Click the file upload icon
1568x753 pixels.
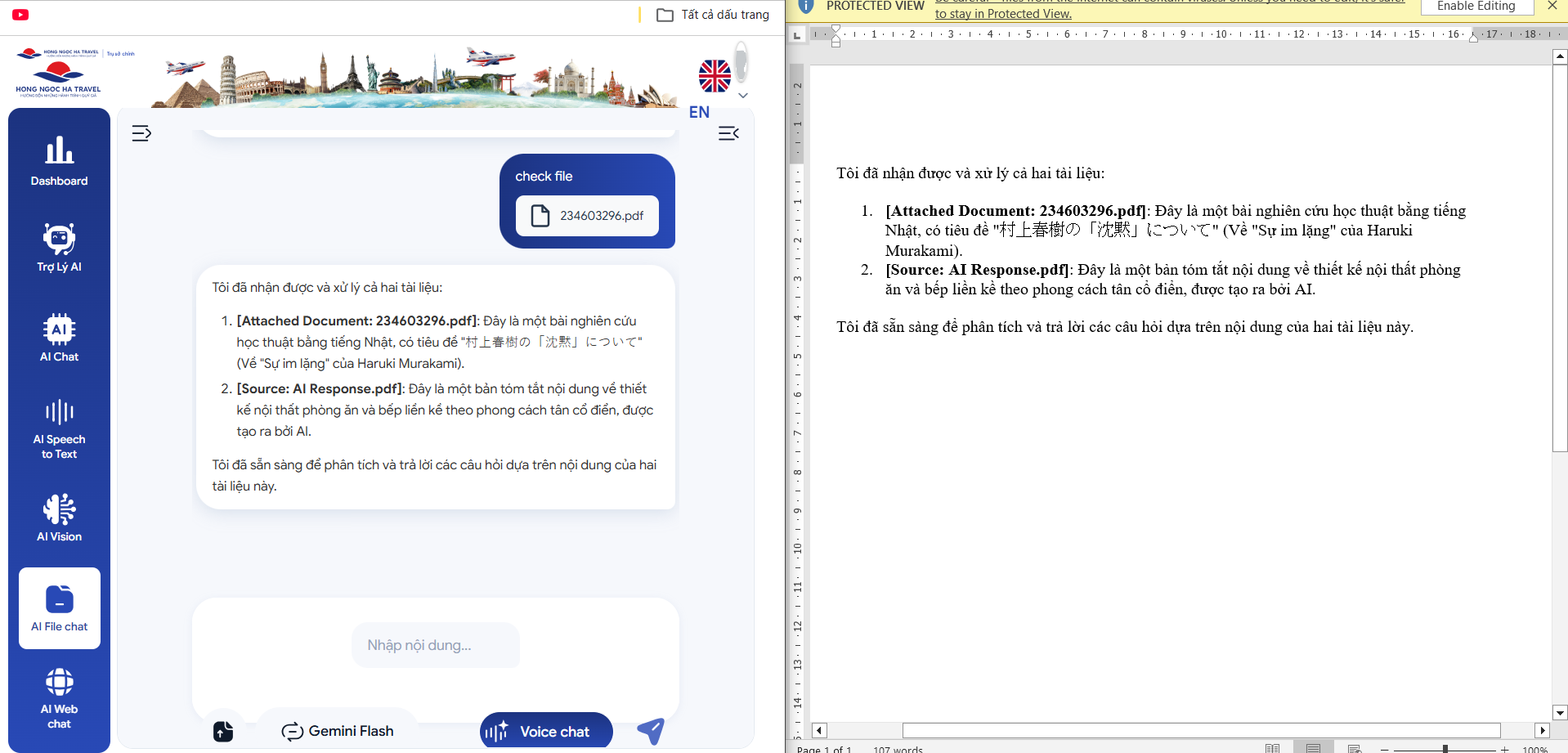pos(223,731)
